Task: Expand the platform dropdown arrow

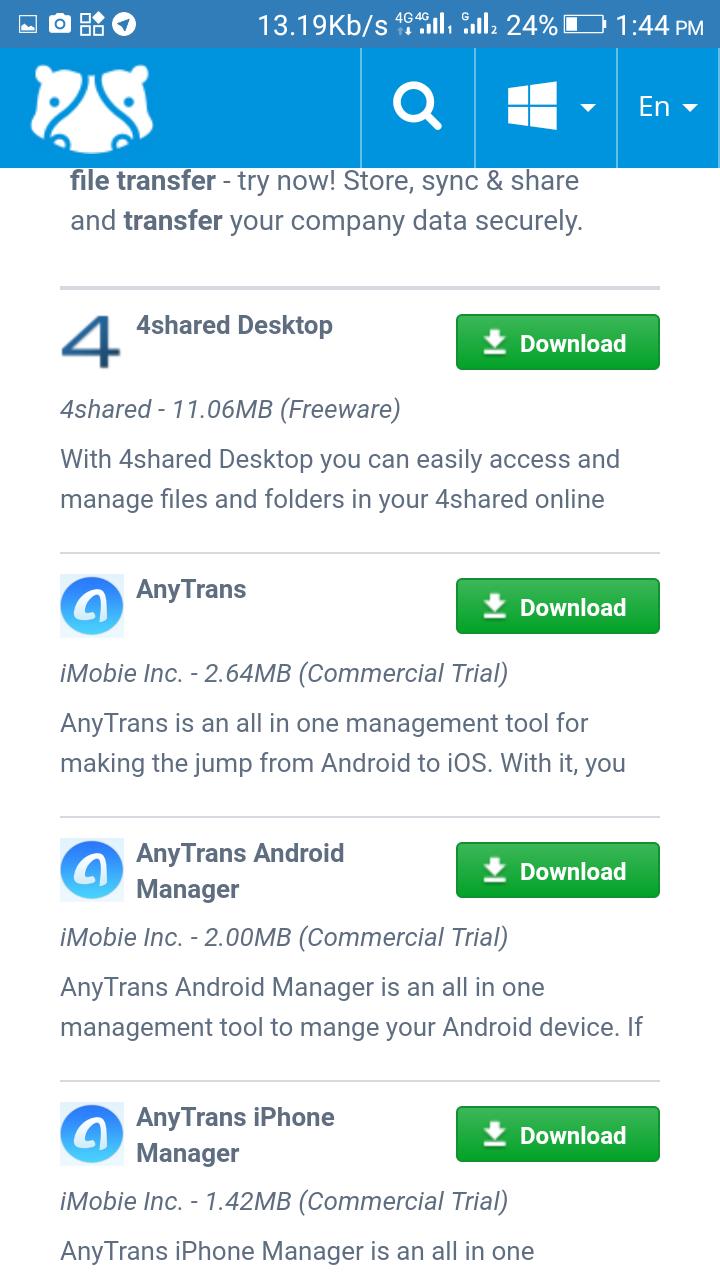Action: pyautogui.click(x=588, y=107)
